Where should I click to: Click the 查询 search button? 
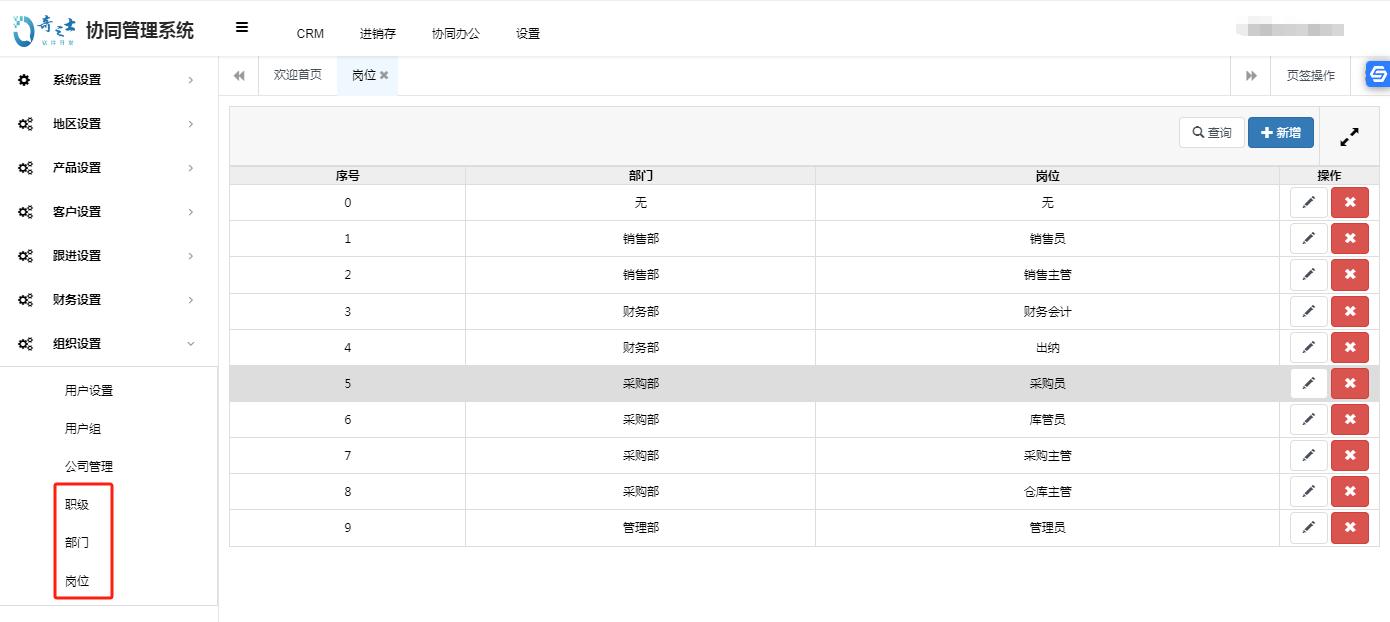1211,132
